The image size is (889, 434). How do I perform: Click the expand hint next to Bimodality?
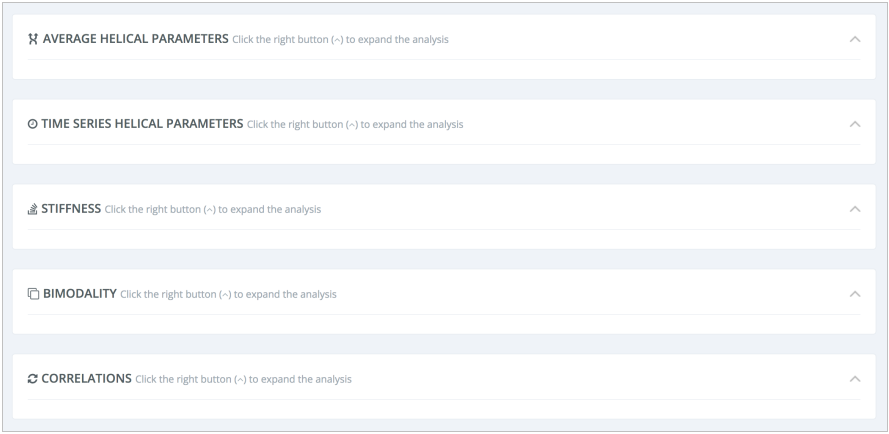tap(228, 295)
